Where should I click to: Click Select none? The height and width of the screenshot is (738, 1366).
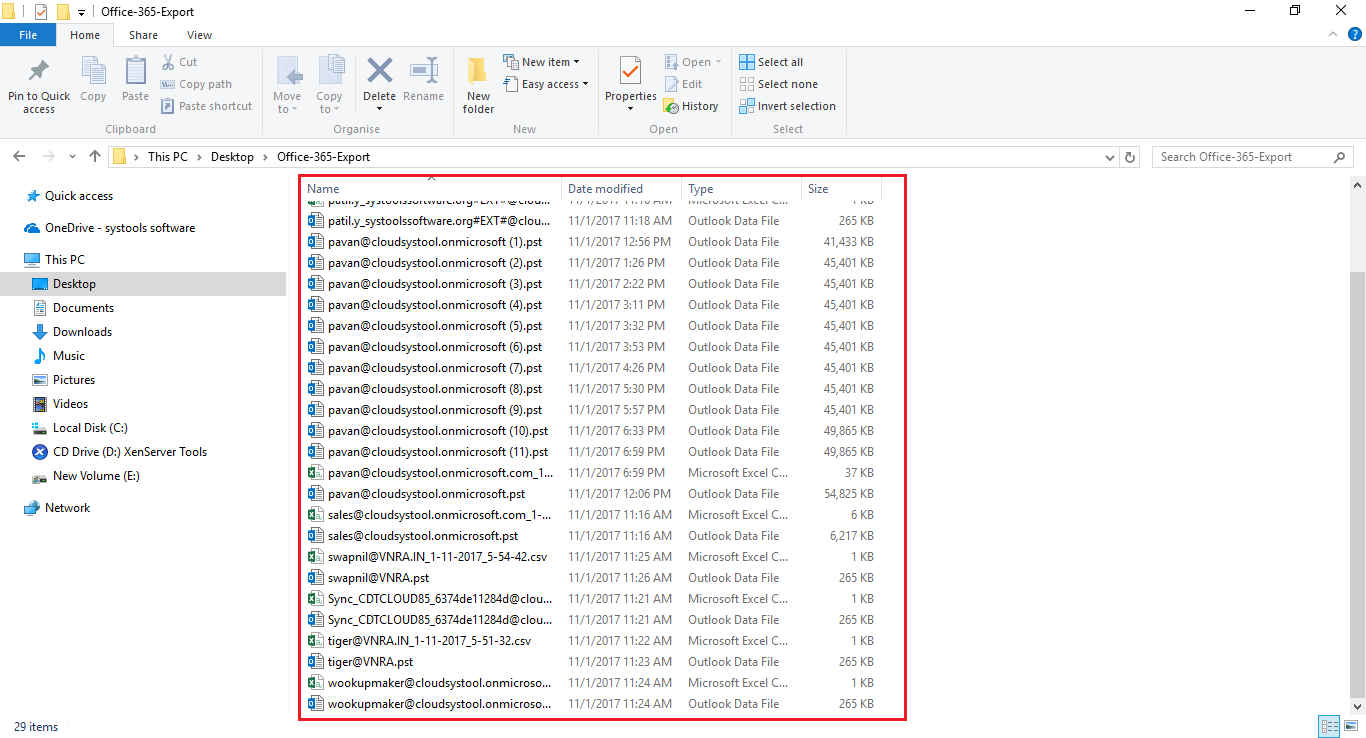[x=778, y=84]
